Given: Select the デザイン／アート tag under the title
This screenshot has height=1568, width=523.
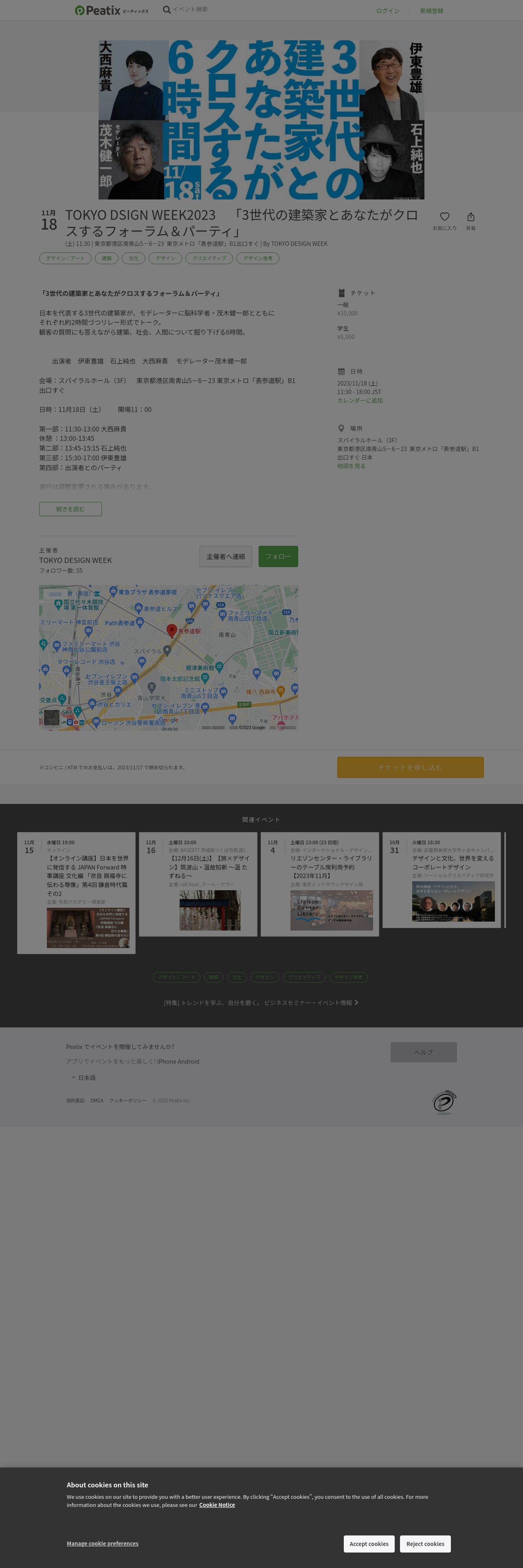Looking at the screenshot, I should click(x=65, y=258).
